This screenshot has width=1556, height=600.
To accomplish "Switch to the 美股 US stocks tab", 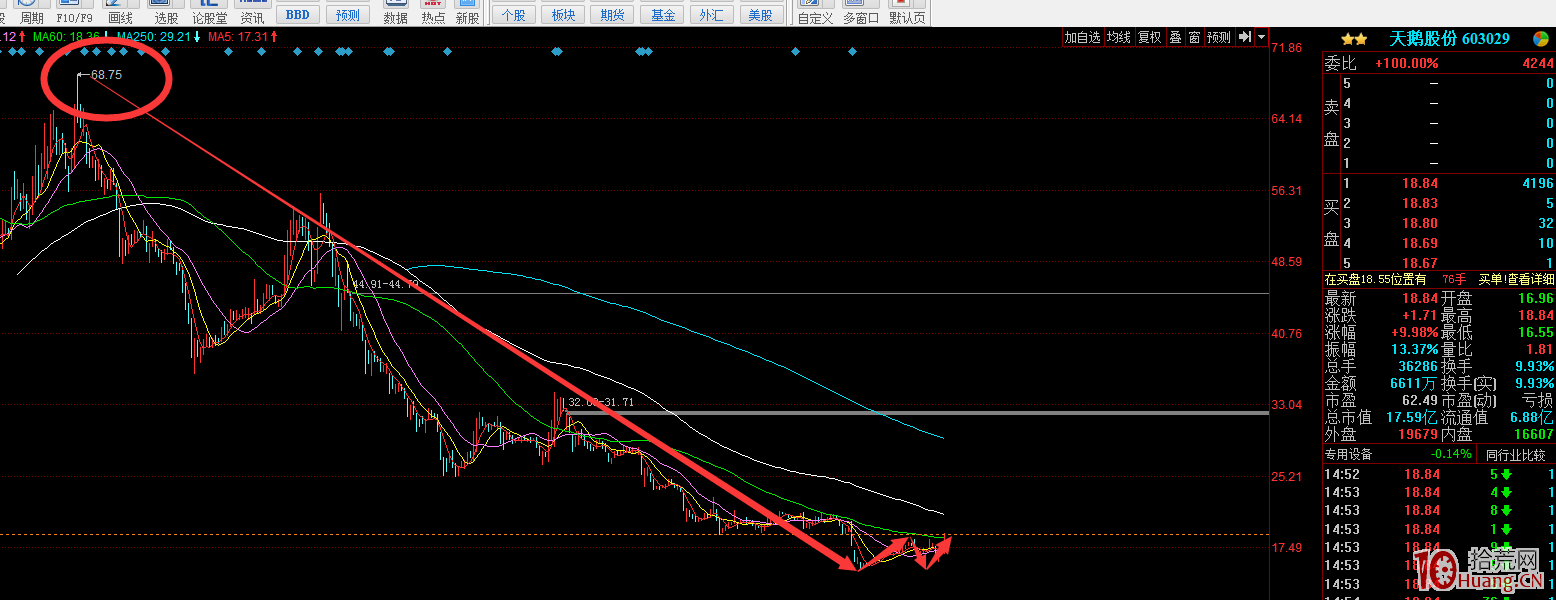I will coord(761,15).
